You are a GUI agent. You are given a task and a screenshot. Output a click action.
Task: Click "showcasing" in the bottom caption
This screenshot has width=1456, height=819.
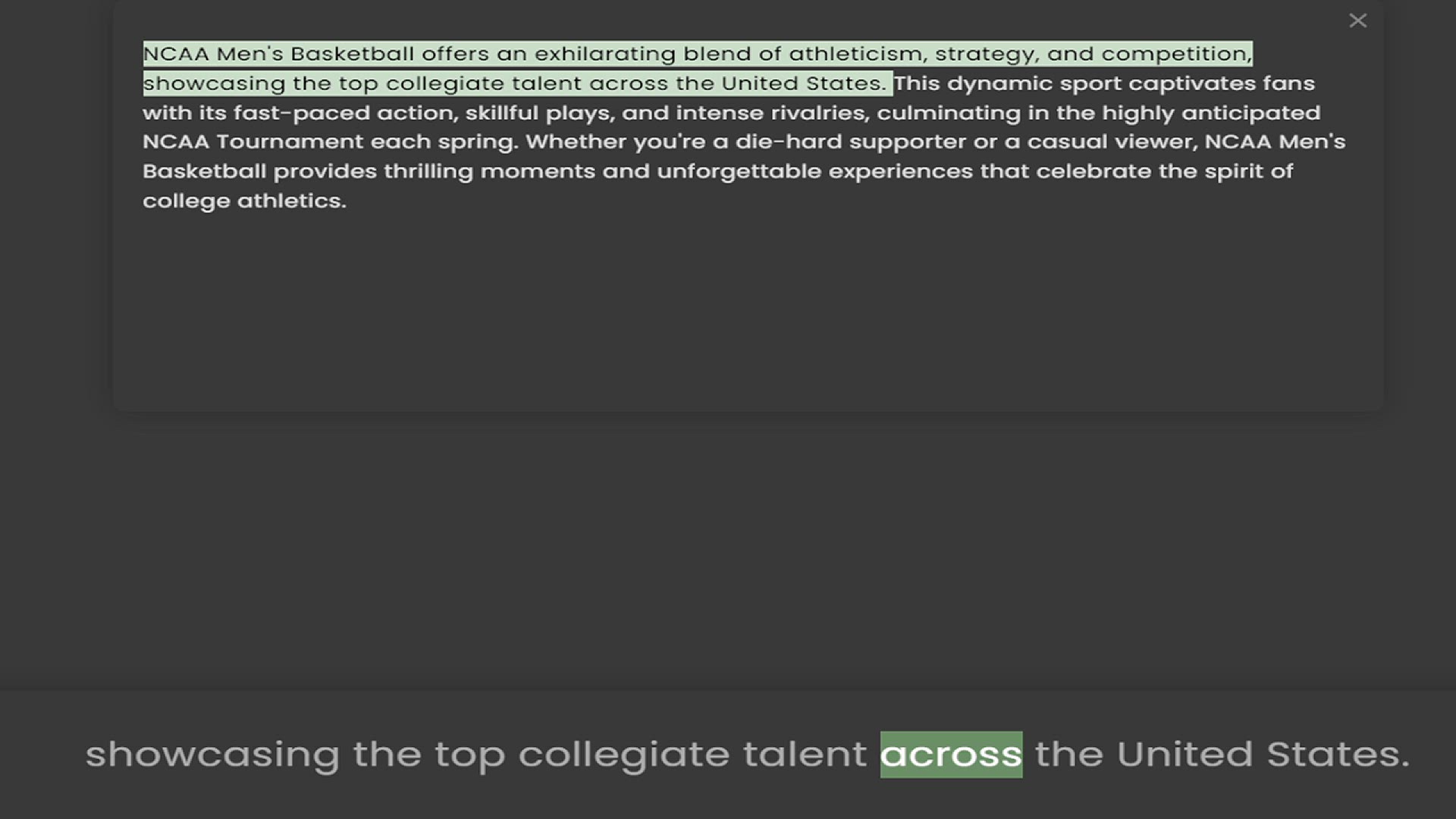pos(212,755)
